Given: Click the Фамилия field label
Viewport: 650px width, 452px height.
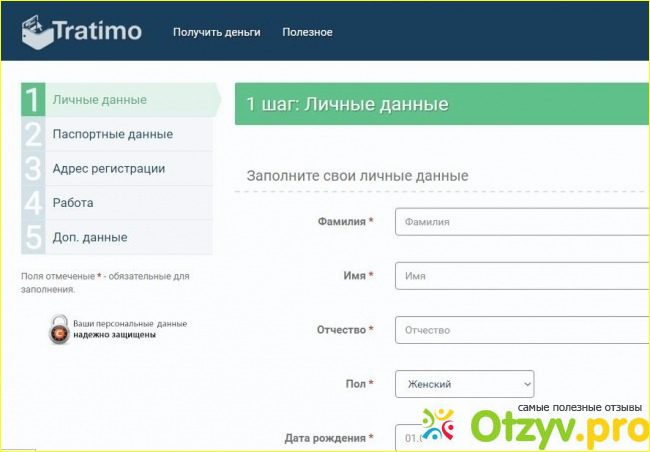Looking at the screenshot, I should (341, 221).
